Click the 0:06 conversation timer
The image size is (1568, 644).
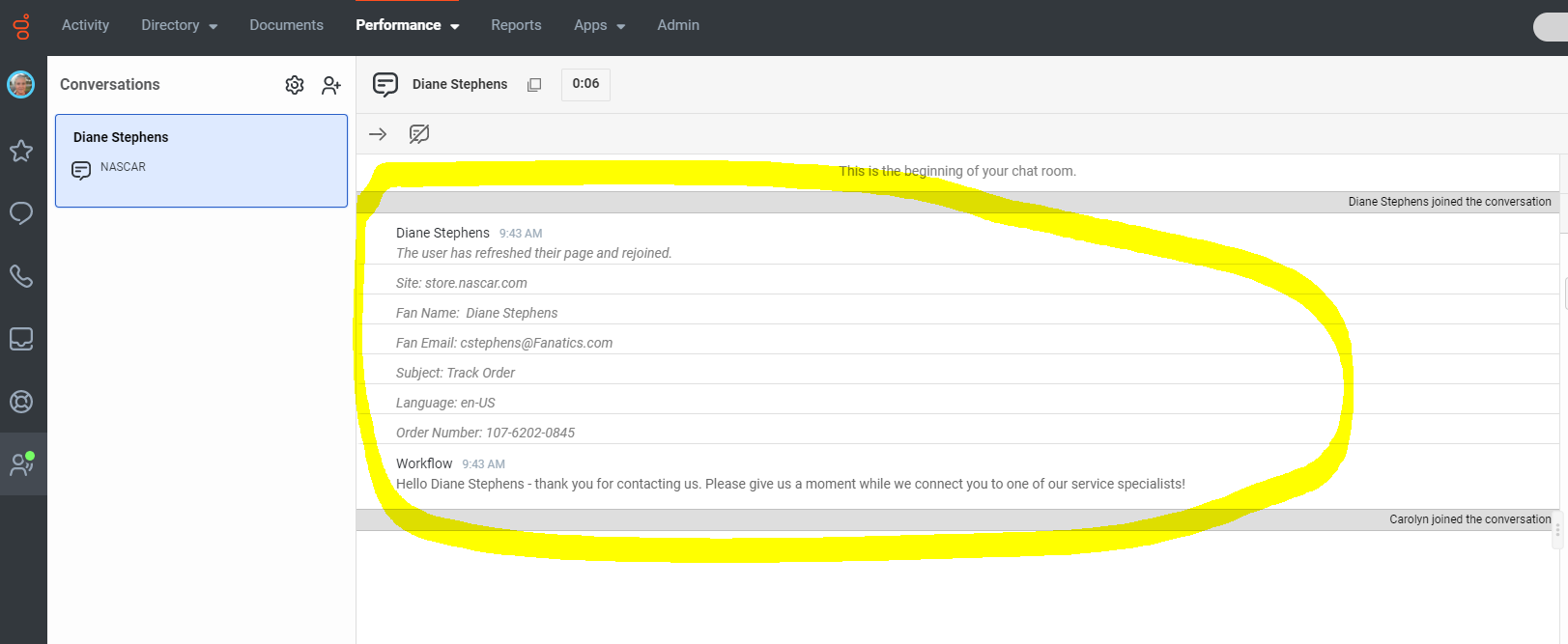point(585,84)
